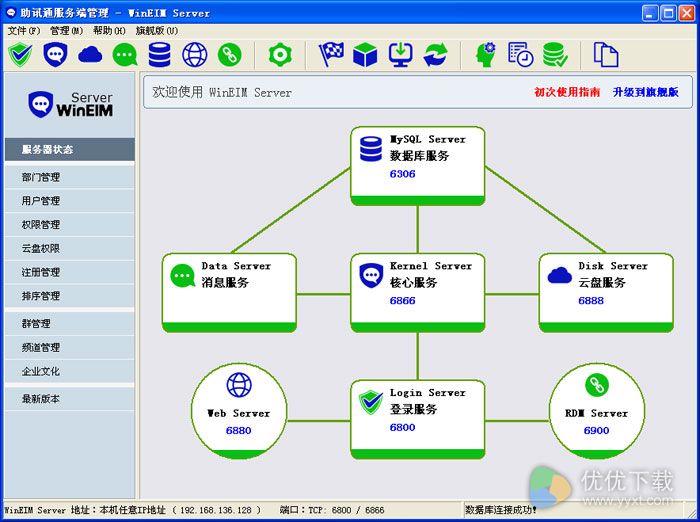This screenshot has width=700, height=522.
Task: Click the green chat bubble toolbar icon
Action: [125, 54]
